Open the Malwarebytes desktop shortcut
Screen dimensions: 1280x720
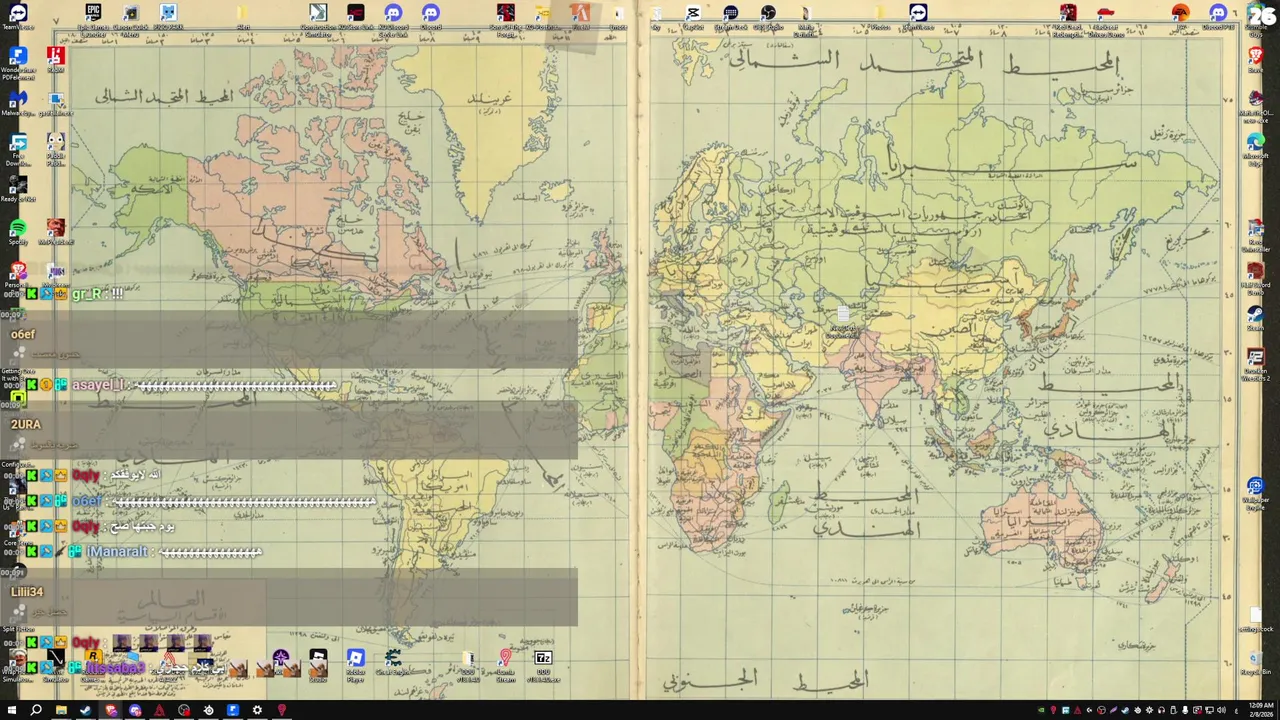(x=17, y=100)
